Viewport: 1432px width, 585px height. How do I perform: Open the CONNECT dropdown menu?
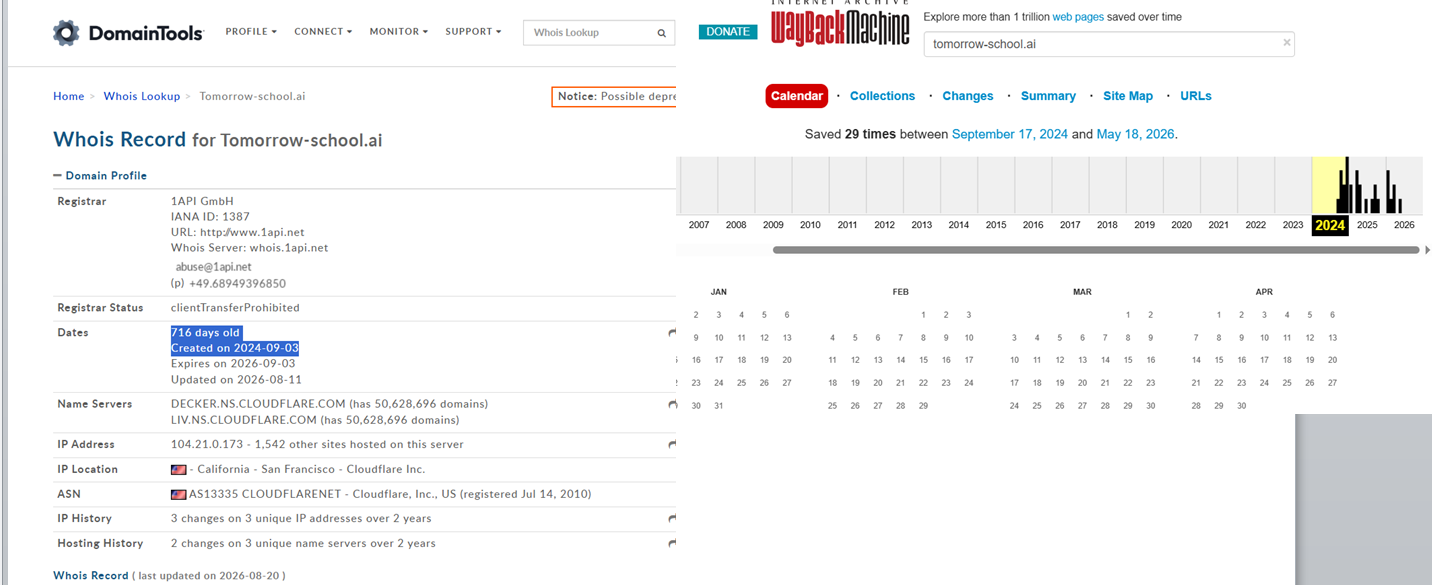pyautogui.click(x=323, y=32)
